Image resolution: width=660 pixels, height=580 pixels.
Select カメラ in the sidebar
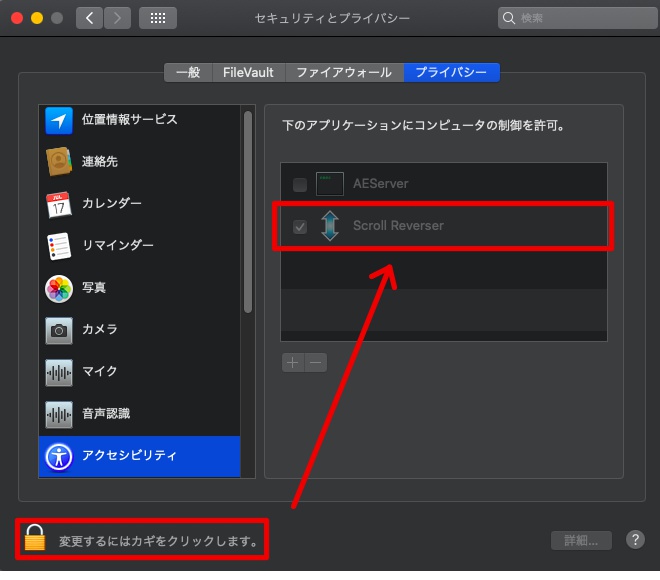coord(139,330)
